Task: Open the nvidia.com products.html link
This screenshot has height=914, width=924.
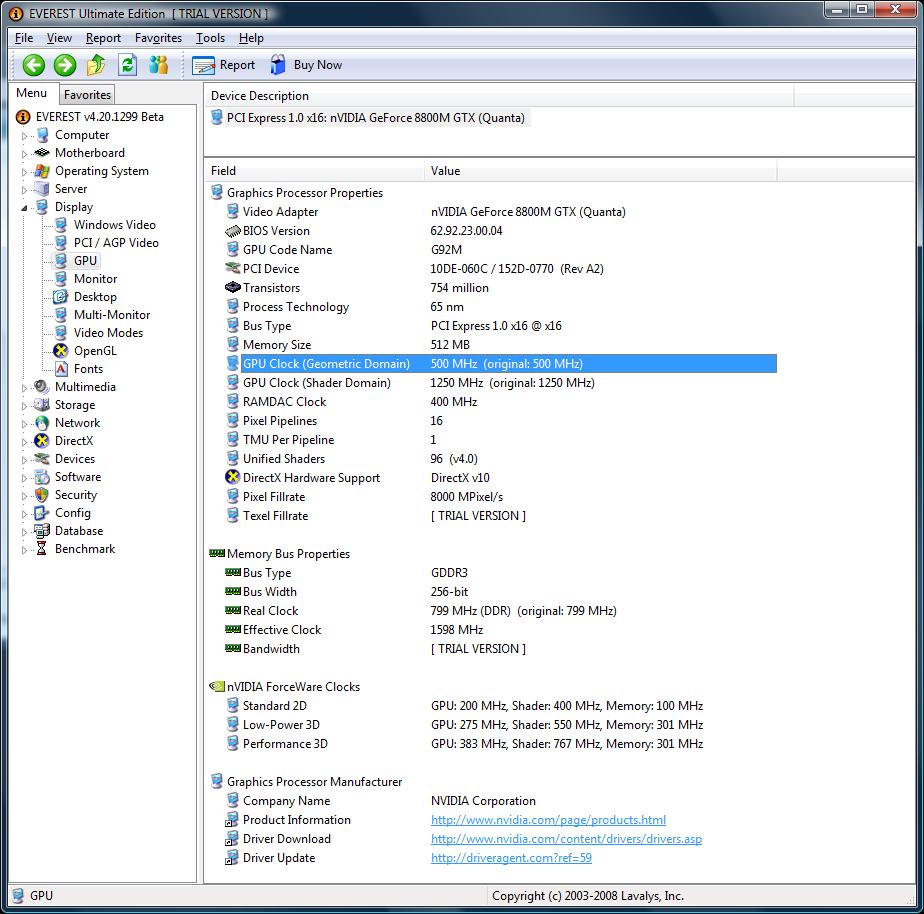Action: tap(548, 820)
